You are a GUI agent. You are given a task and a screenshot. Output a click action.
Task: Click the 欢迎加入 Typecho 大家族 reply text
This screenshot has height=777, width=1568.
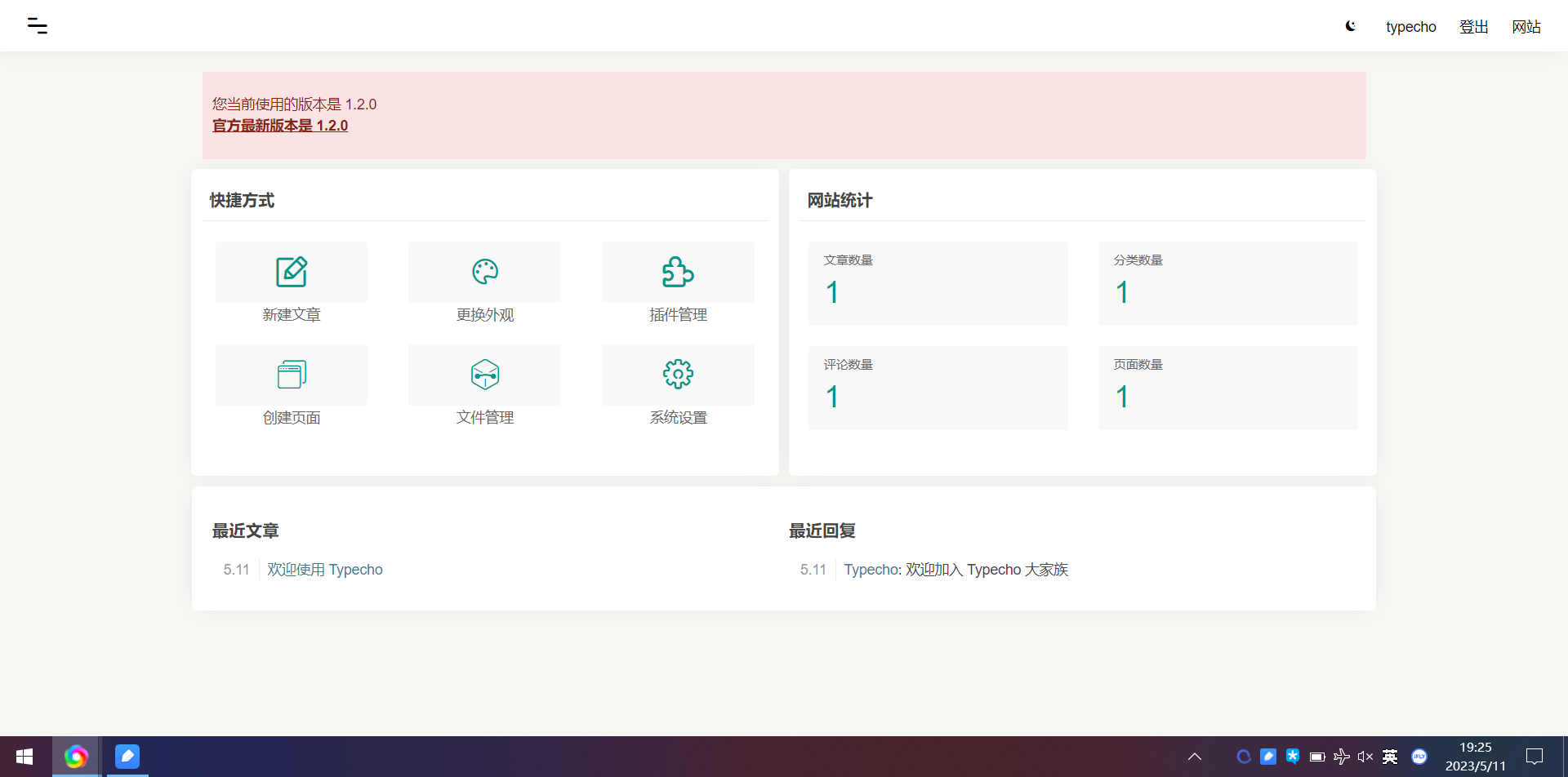987,570
